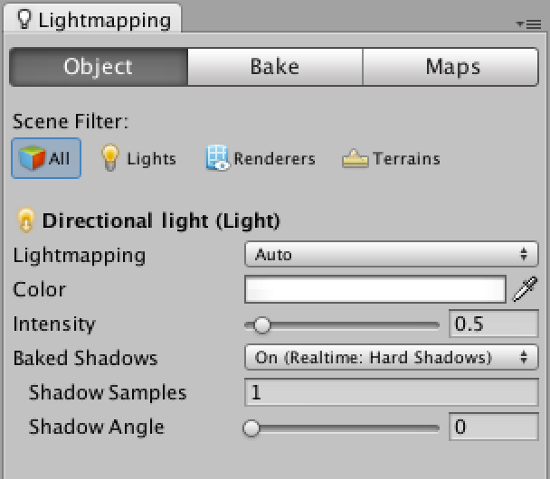This screenshot has height=479, width=550.
Task: Filter scene by Renderers grid icon
Action: point(217,158)
